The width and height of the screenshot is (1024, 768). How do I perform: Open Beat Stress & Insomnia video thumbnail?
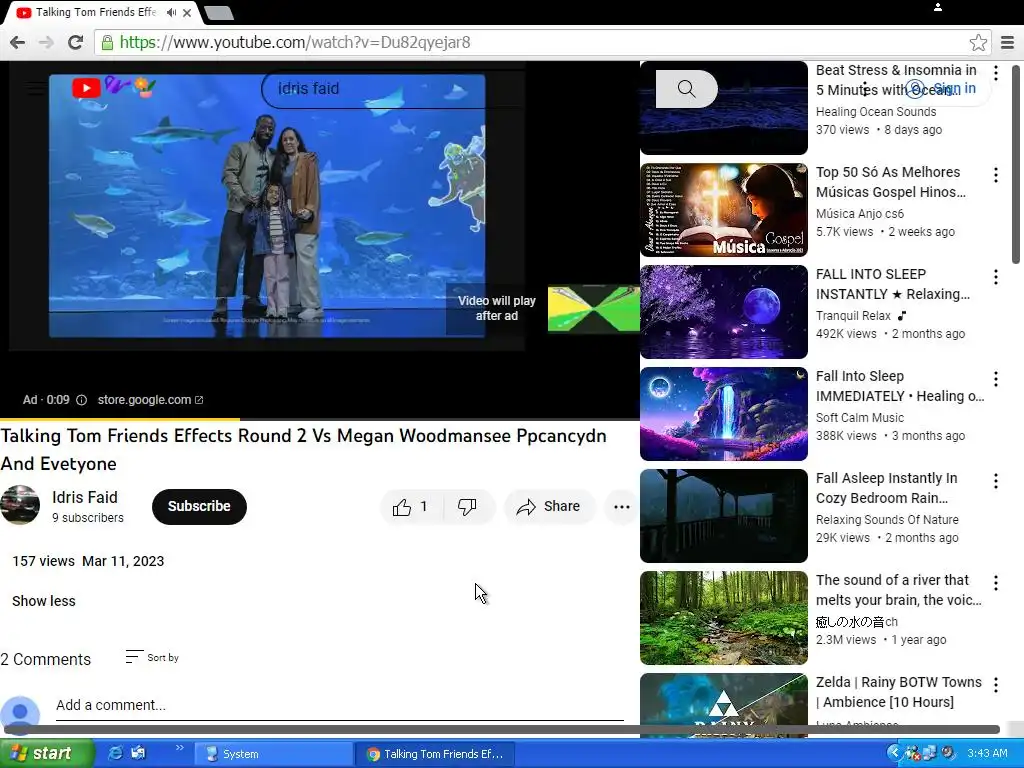click(x=724, y=108)
